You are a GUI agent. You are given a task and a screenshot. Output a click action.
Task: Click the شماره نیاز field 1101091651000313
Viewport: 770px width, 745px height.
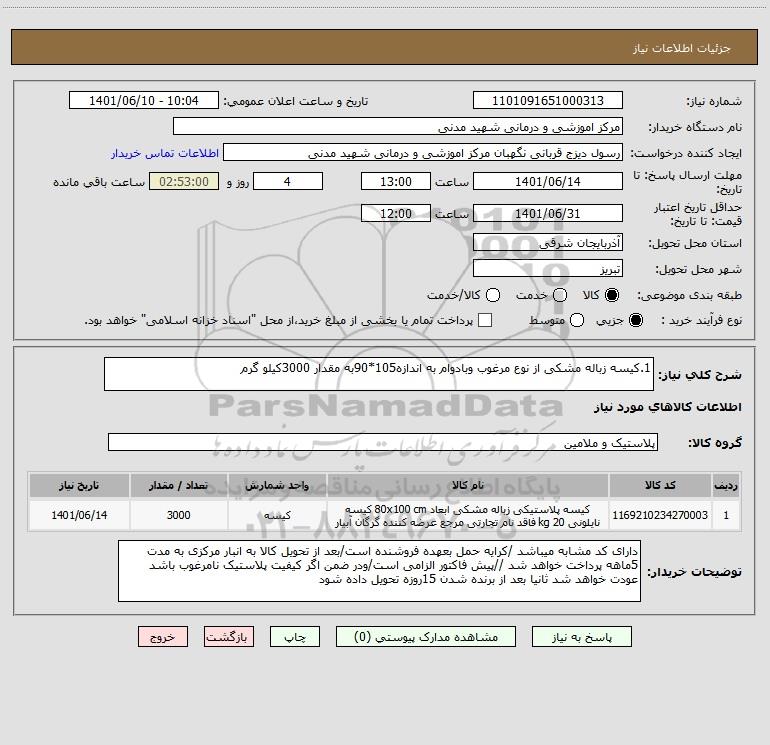tap(548, 101)
